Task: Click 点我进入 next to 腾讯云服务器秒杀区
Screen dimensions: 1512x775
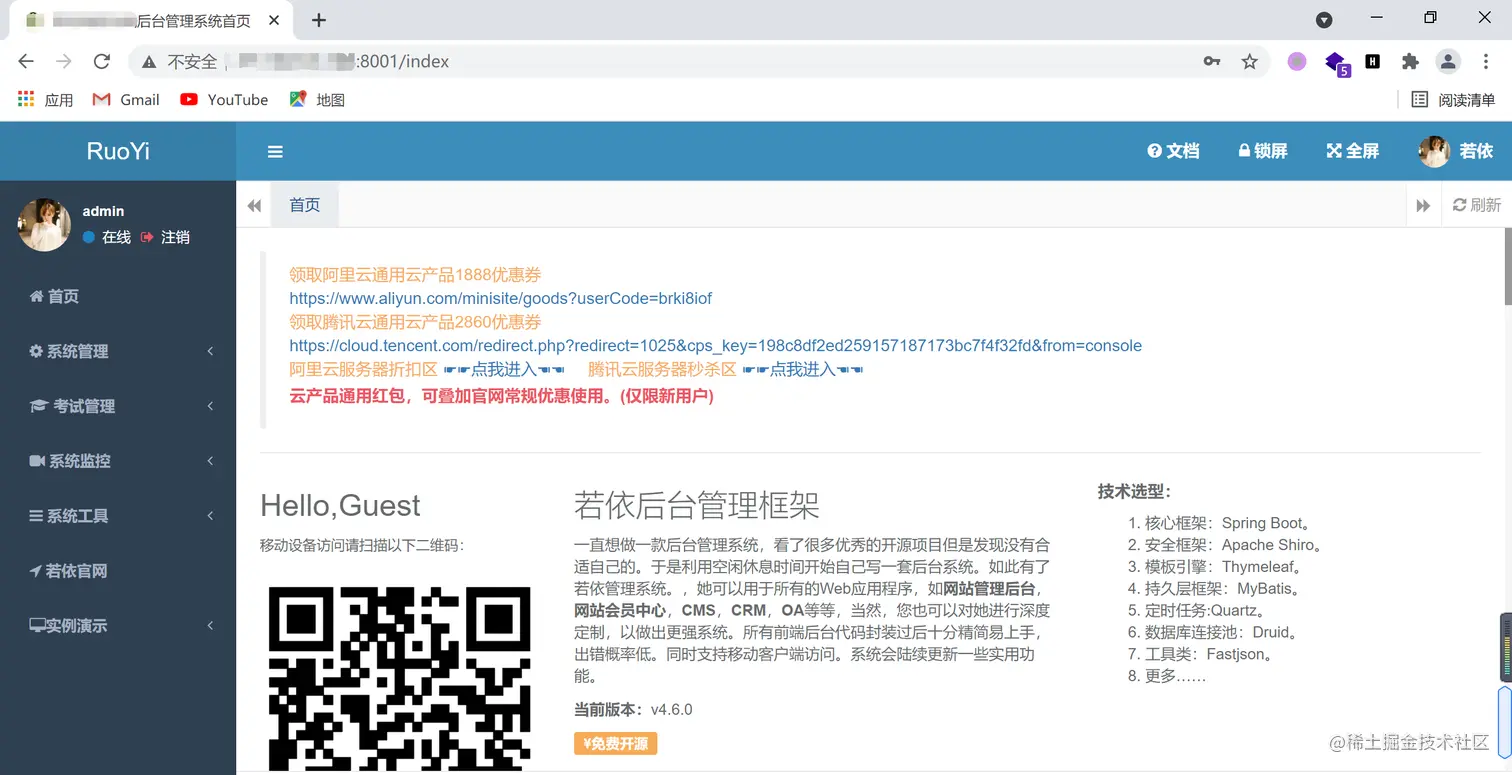Action: tap(802, 370)
